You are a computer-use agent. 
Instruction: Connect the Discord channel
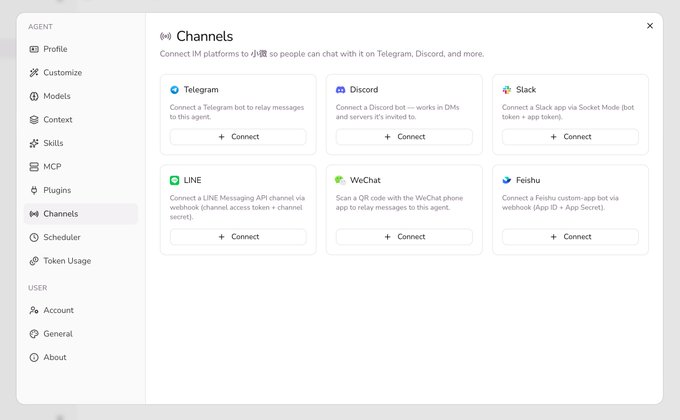pyautogui.click(x=404, y=137)
